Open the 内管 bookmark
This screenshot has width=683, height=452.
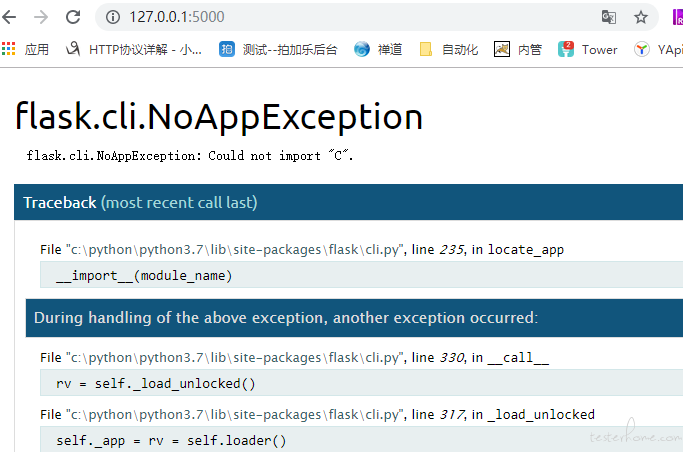518,49
